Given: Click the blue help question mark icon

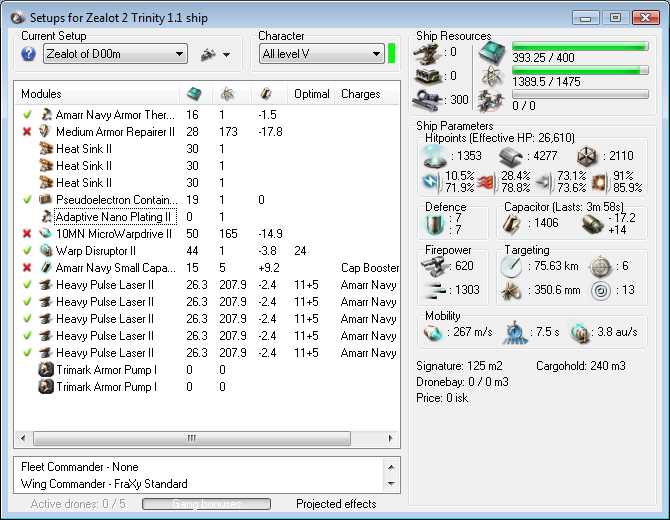Looking at the screenshot, I should point(28,54).
